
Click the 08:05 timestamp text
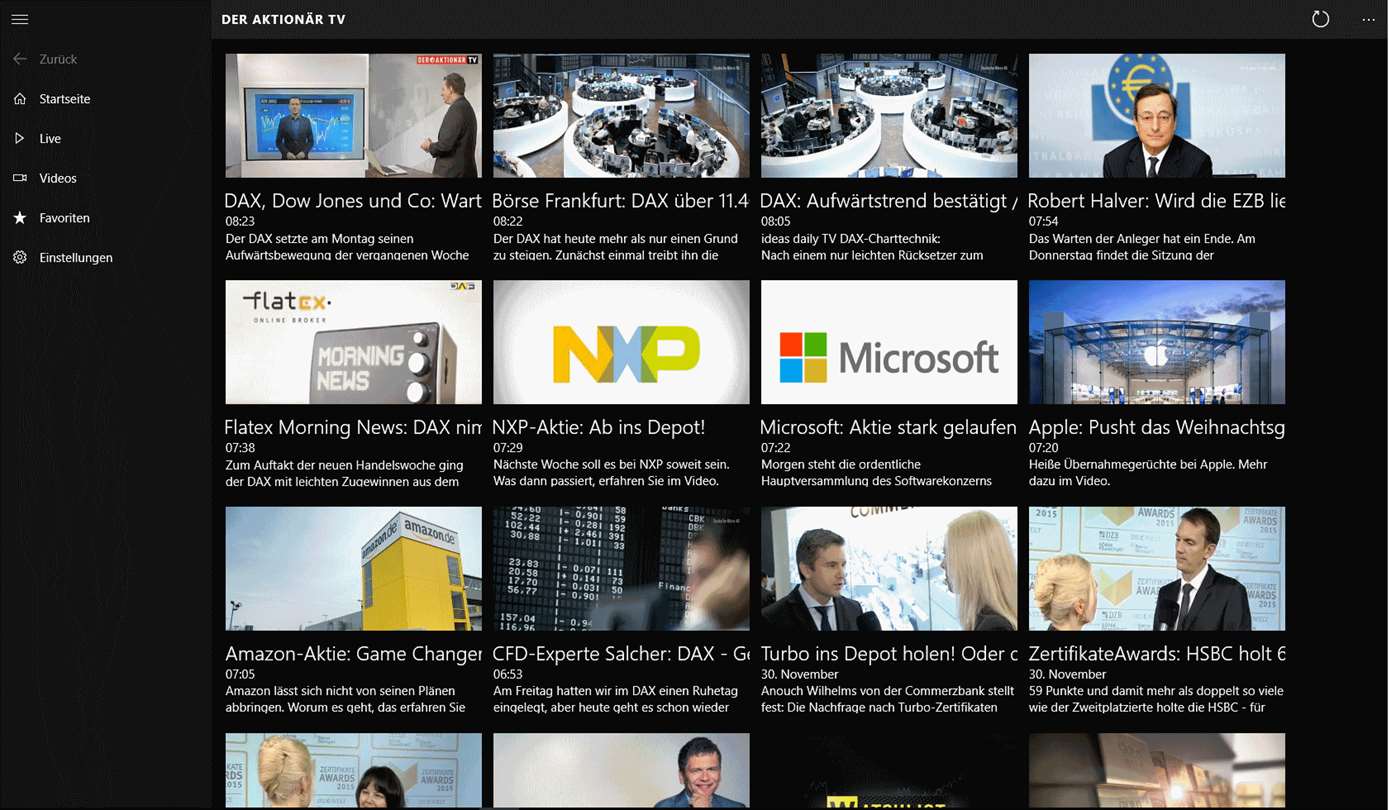click(776, 222)
